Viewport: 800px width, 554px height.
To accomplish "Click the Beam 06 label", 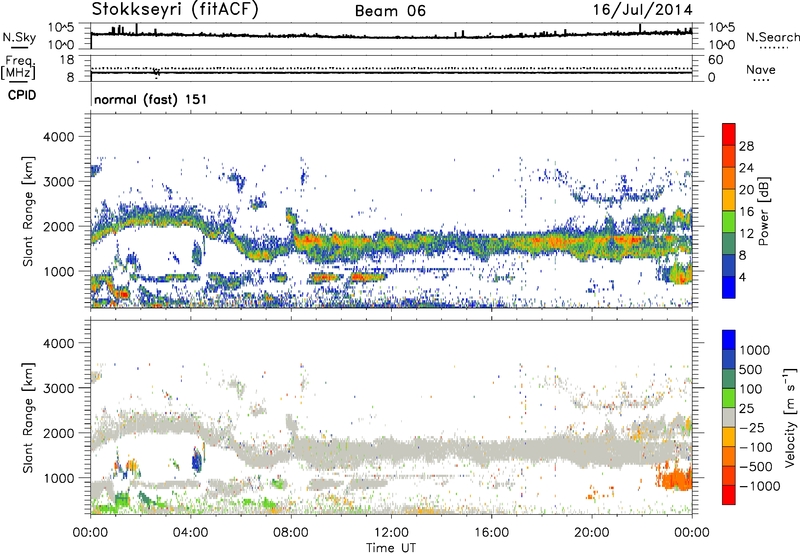I will (x=390, y=11).
